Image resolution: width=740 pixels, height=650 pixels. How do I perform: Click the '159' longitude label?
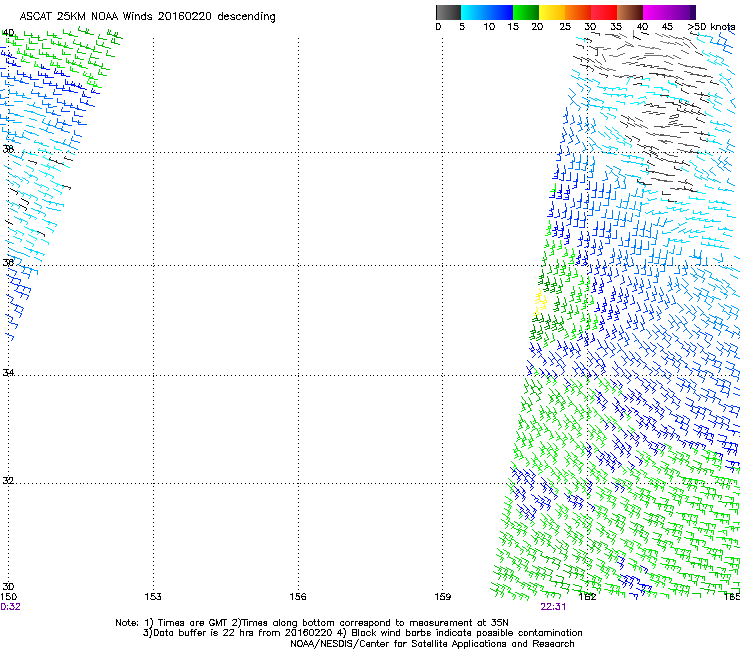coord(443,597)
